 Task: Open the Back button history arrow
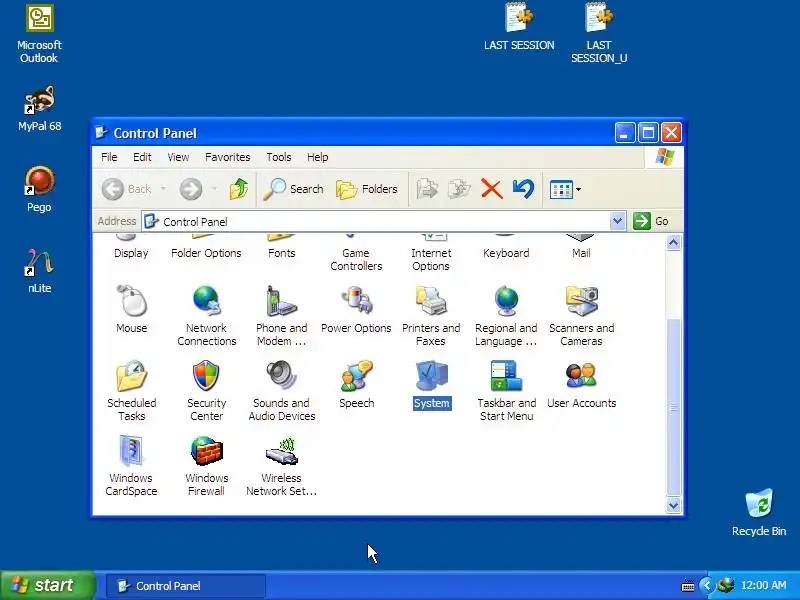click(x=163, y=189)
